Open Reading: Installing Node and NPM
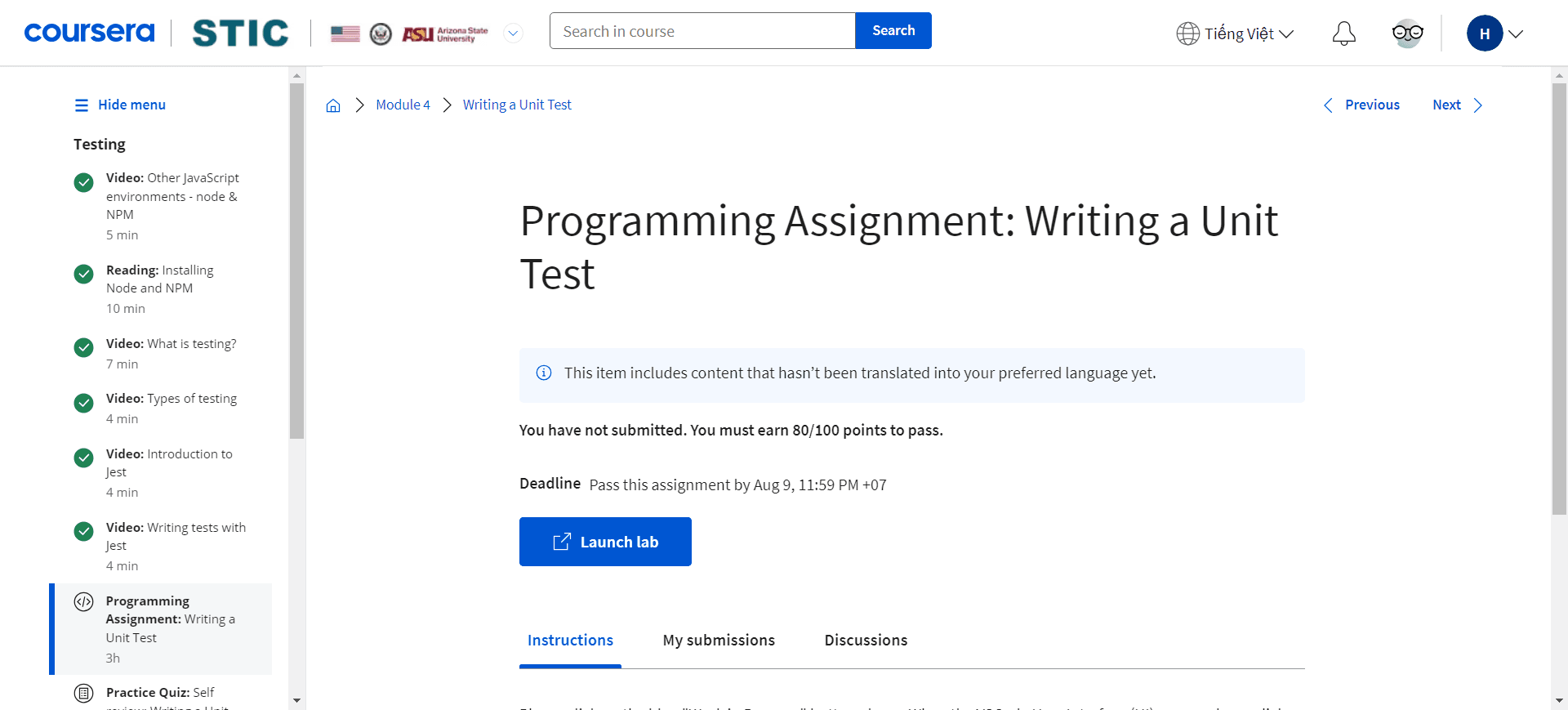This screenshot has width=1568, height=710. pos(160,288)
